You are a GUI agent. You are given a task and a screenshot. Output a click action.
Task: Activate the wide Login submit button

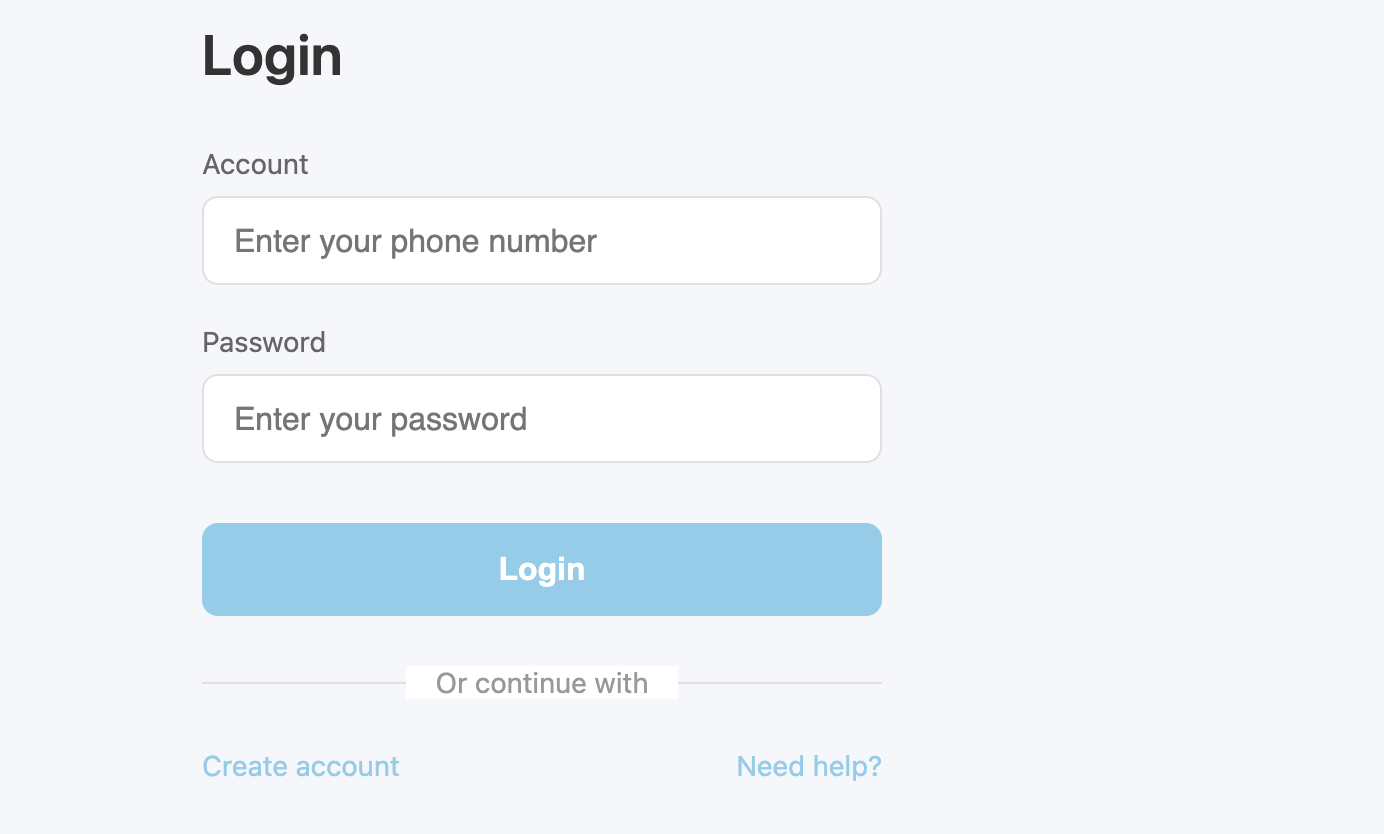tap(541, 569)
